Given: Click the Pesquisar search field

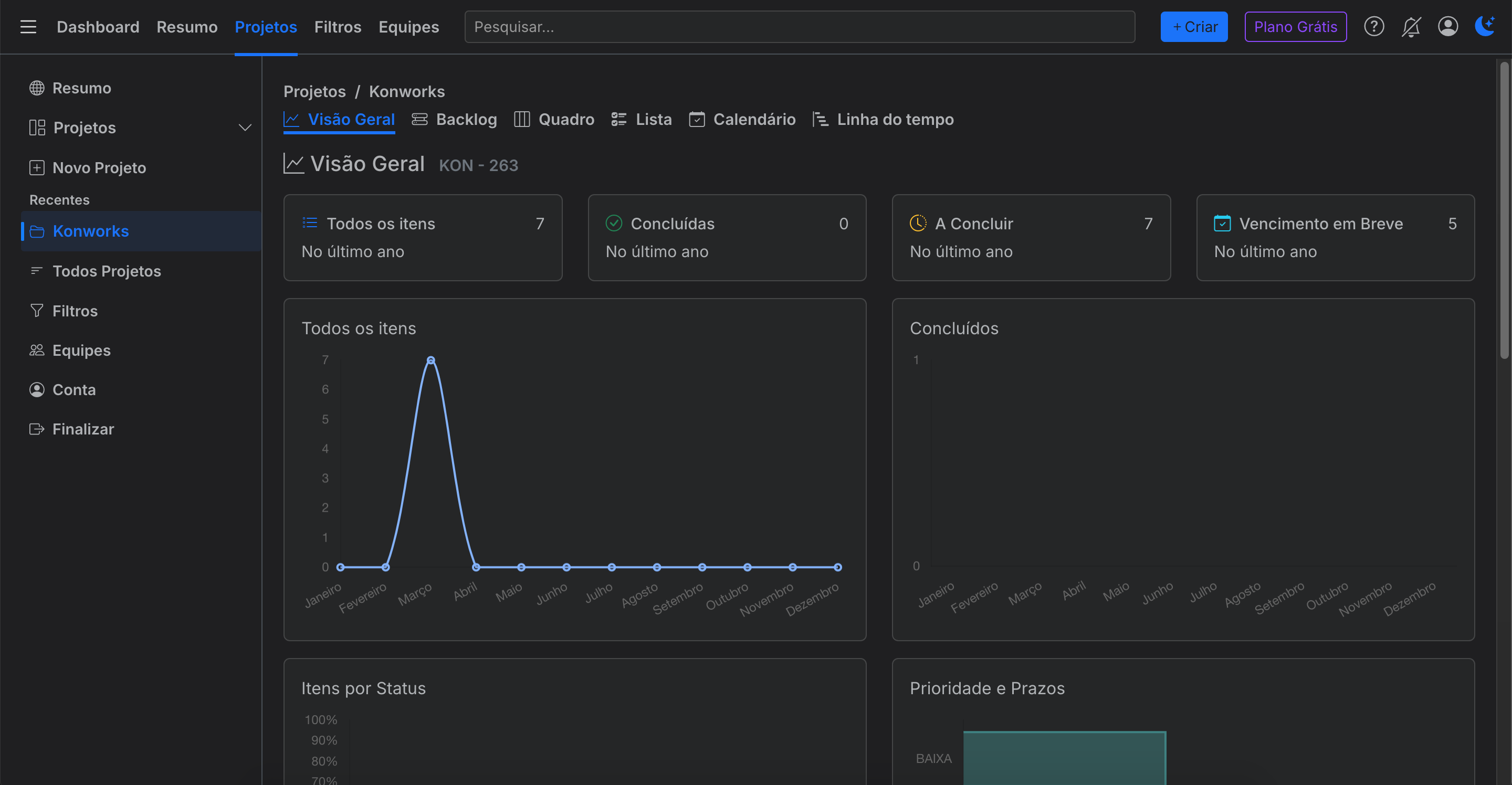Looking at the screenshot, I should click(x=799, y=27).
